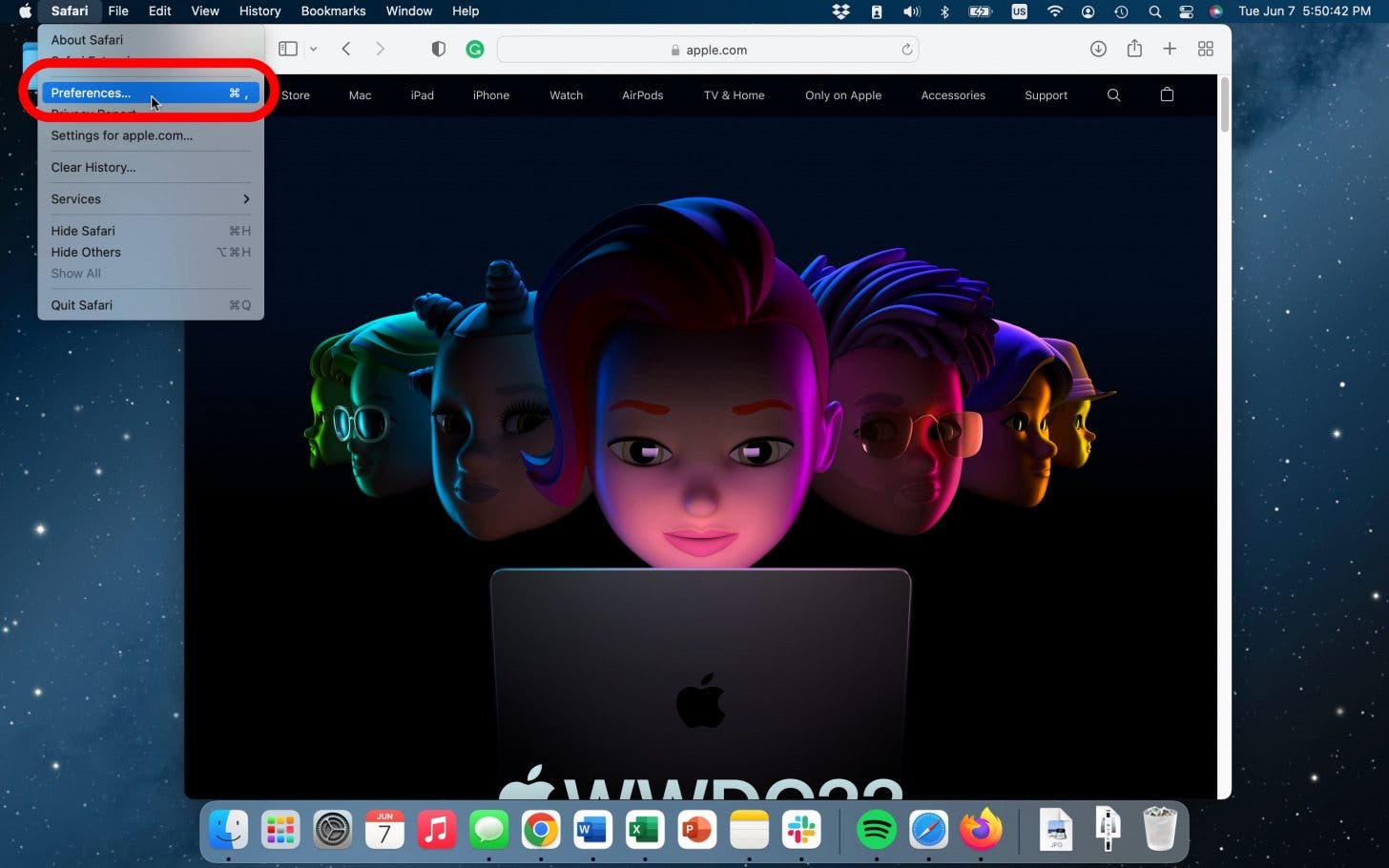This screenshot has width=1389, height=868.
Task: Open the TV & Home navigation link
Action: click(x=734, y=95)
